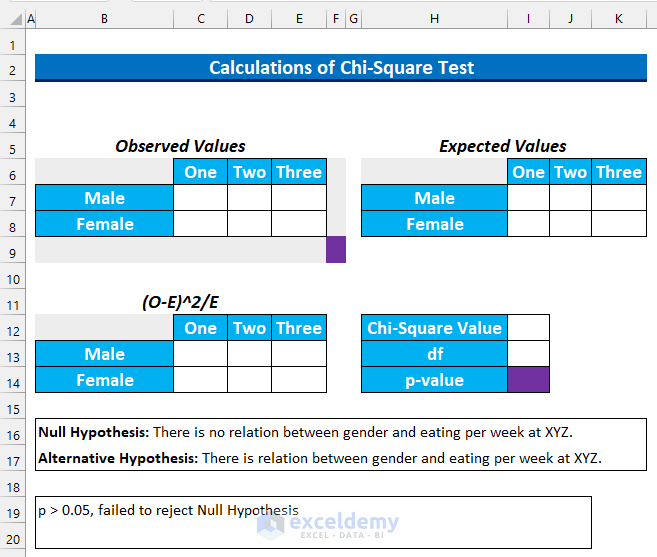Click Expected Male cell under Two
This screenshot has width=657, height=557.
tap(570, 198)
